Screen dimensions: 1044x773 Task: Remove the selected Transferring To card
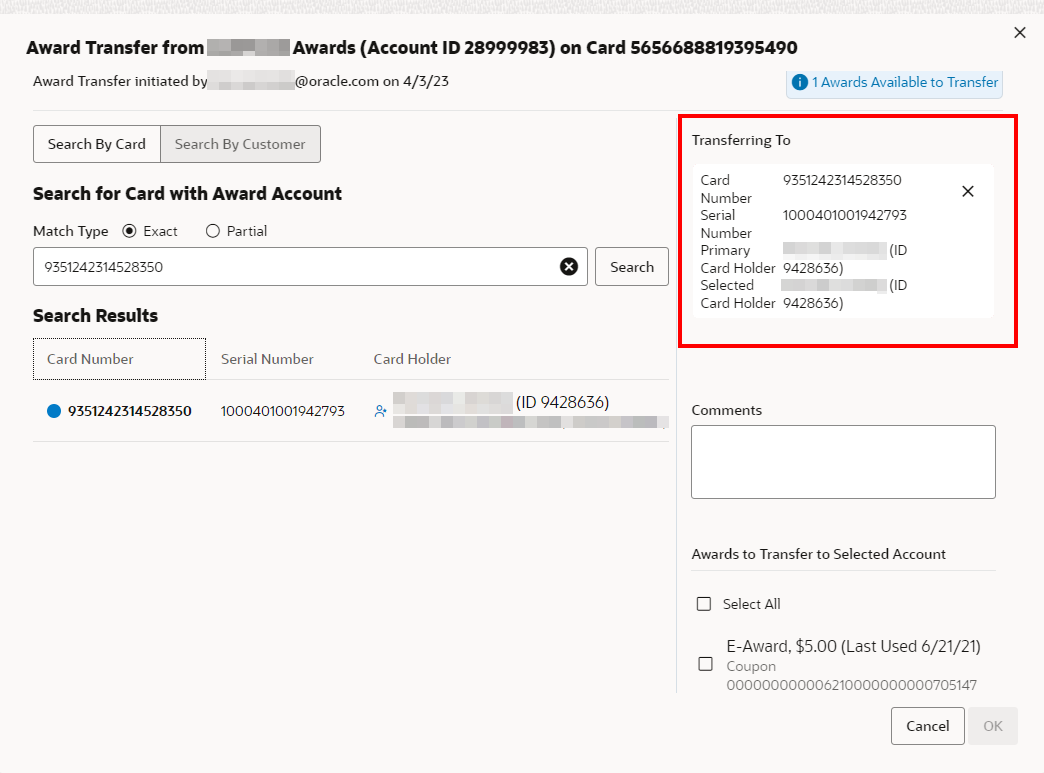(x=968, y=192)
